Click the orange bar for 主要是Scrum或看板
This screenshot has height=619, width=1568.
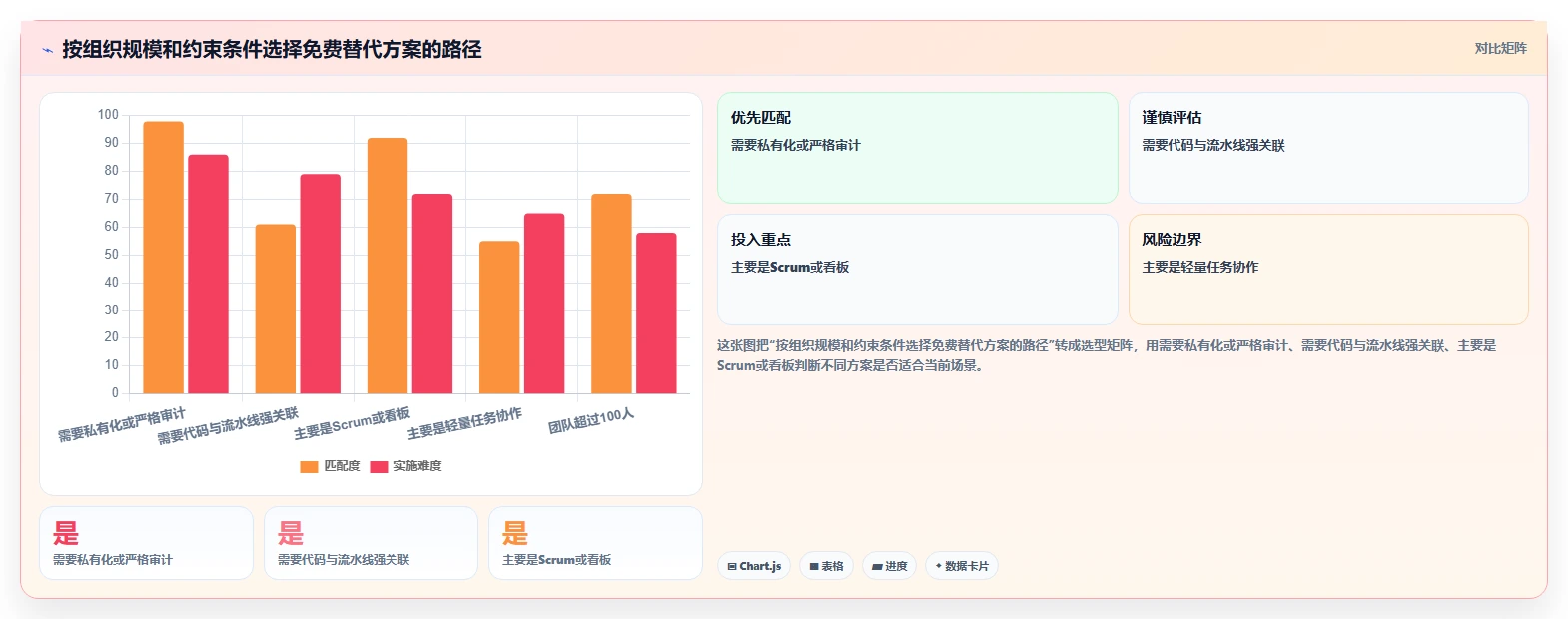[x=388, y=266]
